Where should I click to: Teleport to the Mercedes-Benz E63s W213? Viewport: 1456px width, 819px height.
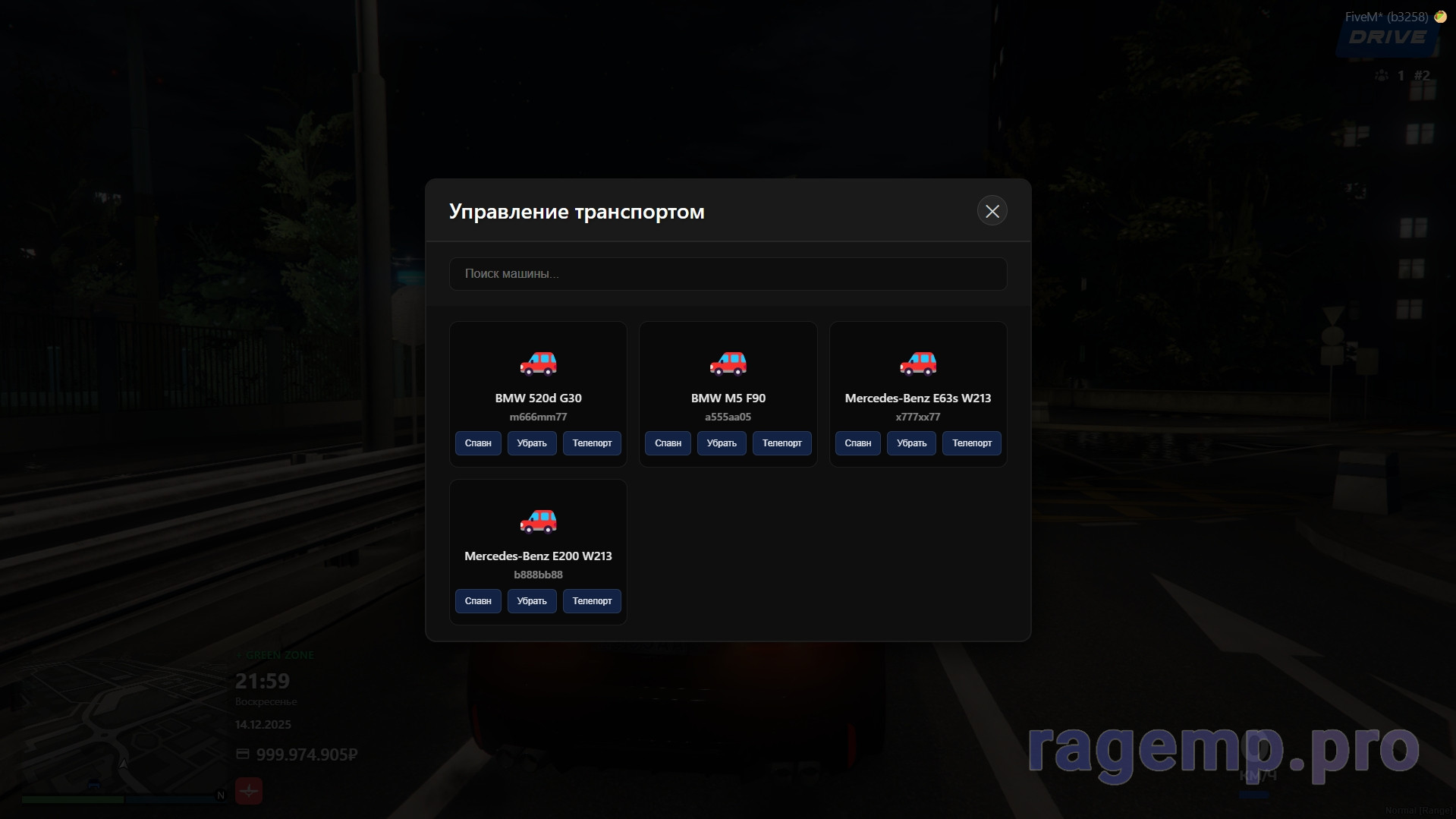tap(971, 443)
